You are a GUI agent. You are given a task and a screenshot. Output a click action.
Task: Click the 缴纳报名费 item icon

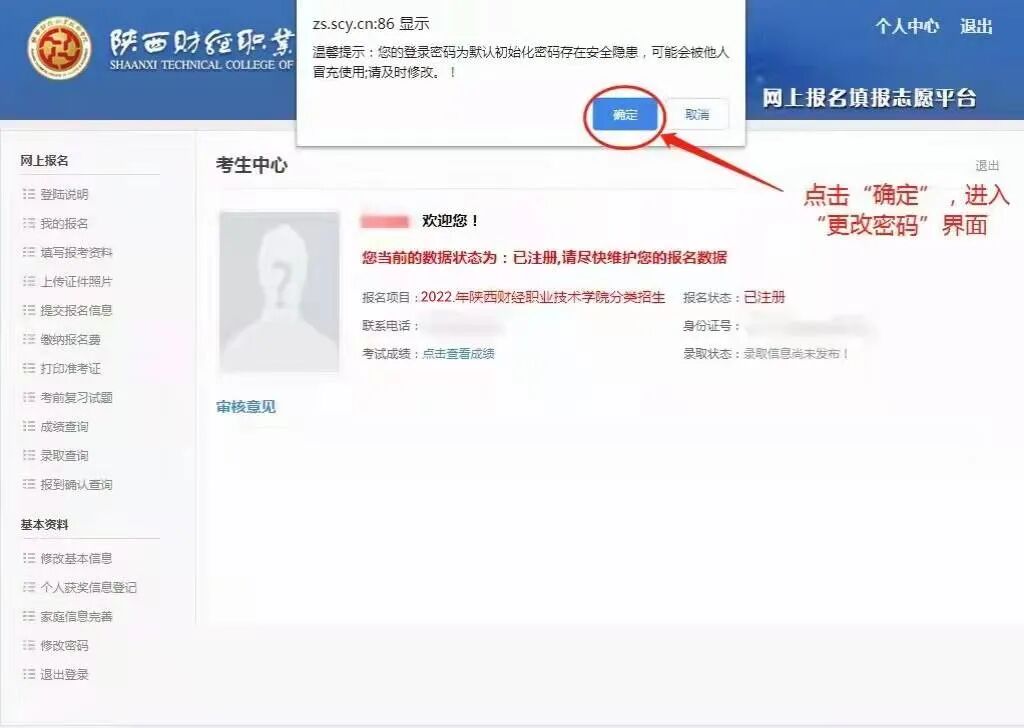27,339
